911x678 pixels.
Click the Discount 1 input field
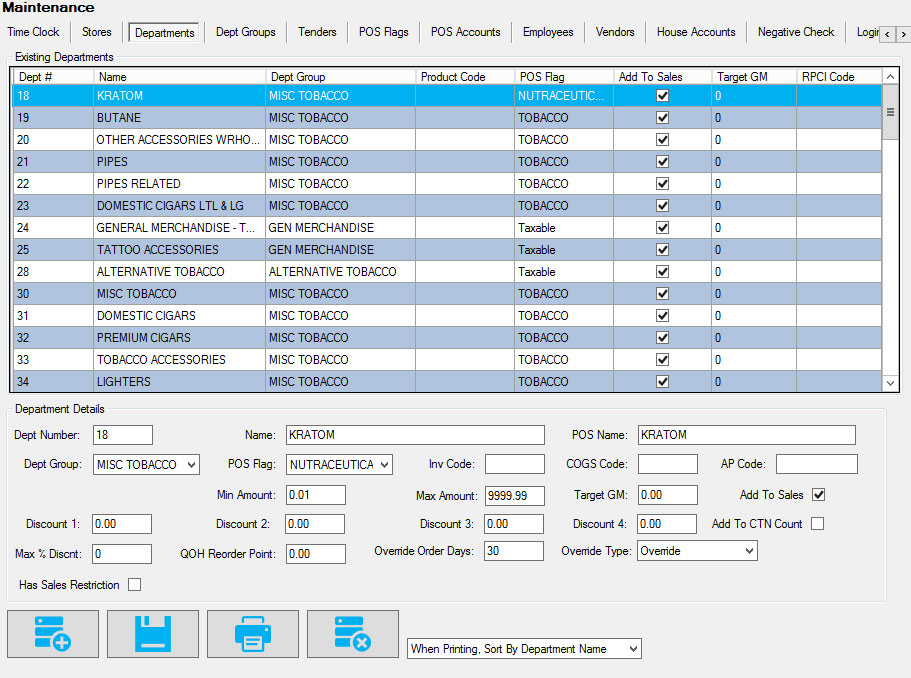[x=122, y=524]
